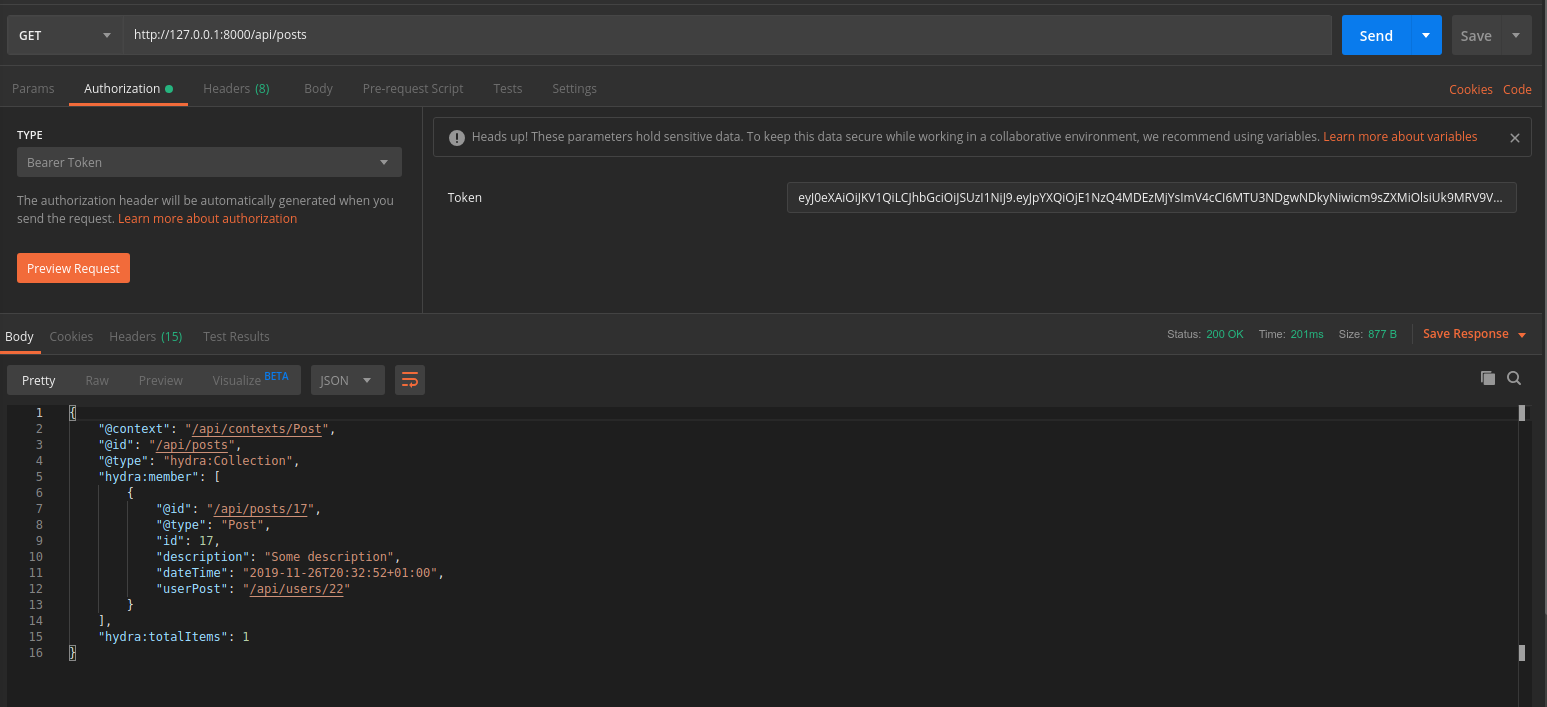Click the response body vertical scrollbar

coord(1522,532)
